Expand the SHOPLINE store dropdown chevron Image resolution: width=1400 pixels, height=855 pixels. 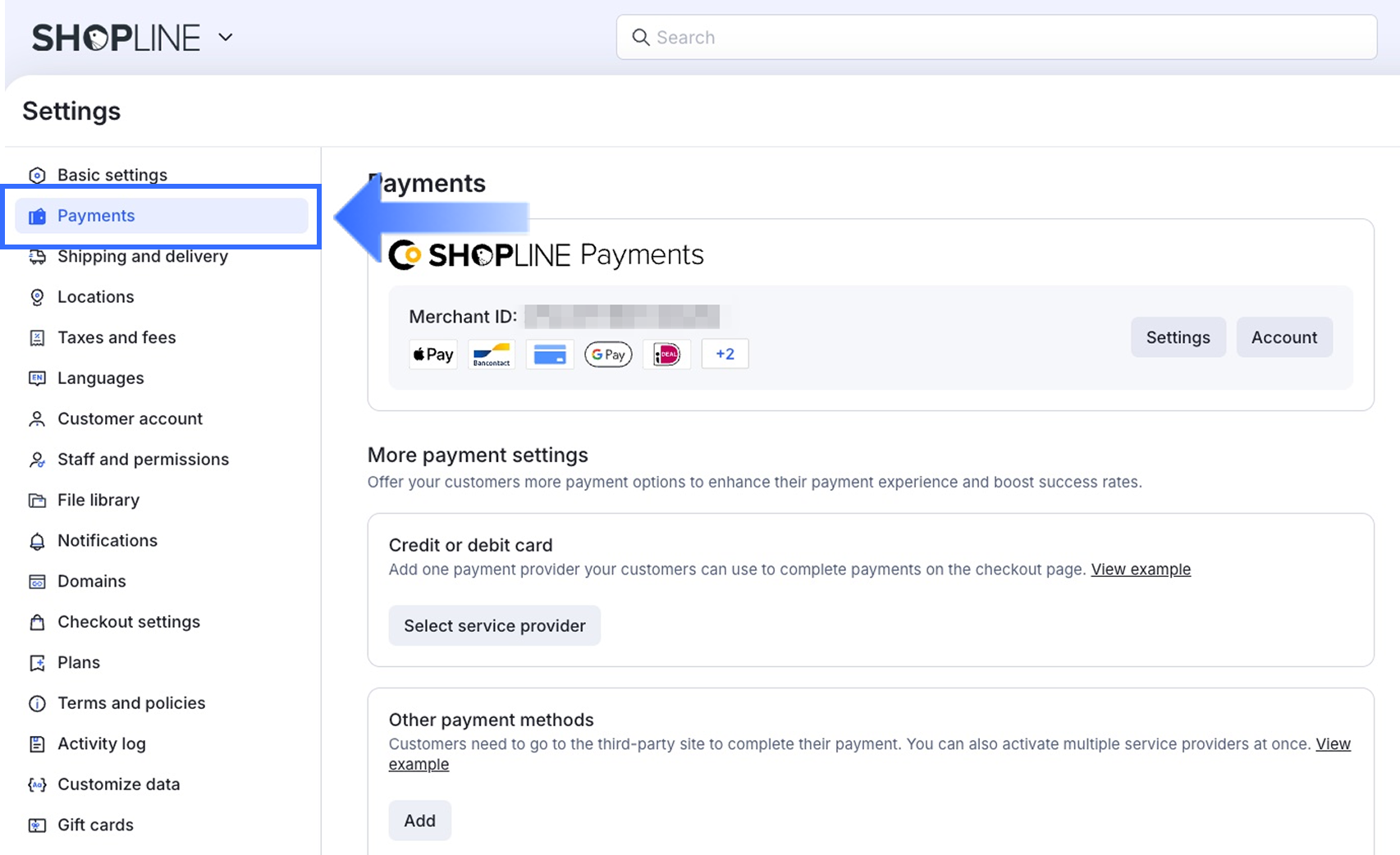(x=226, y=37)
